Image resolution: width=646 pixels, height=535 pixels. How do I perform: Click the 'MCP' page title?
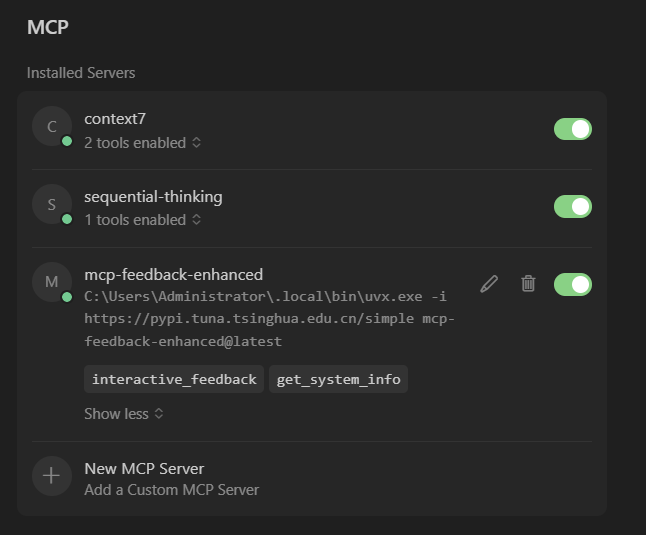pyautogui.click(x=48, y=27)
